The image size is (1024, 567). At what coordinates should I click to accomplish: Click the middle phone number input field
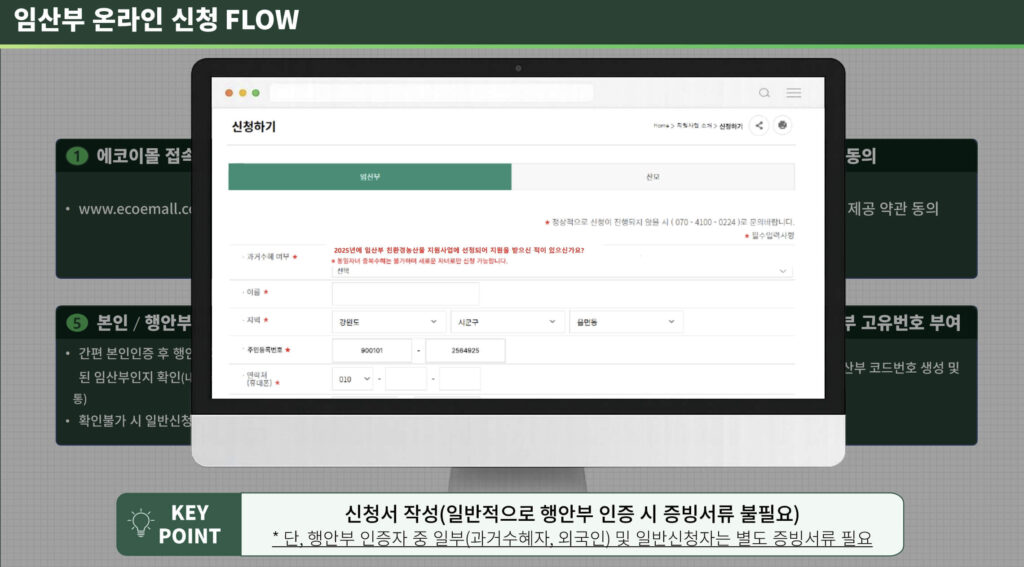click(406, 379)
